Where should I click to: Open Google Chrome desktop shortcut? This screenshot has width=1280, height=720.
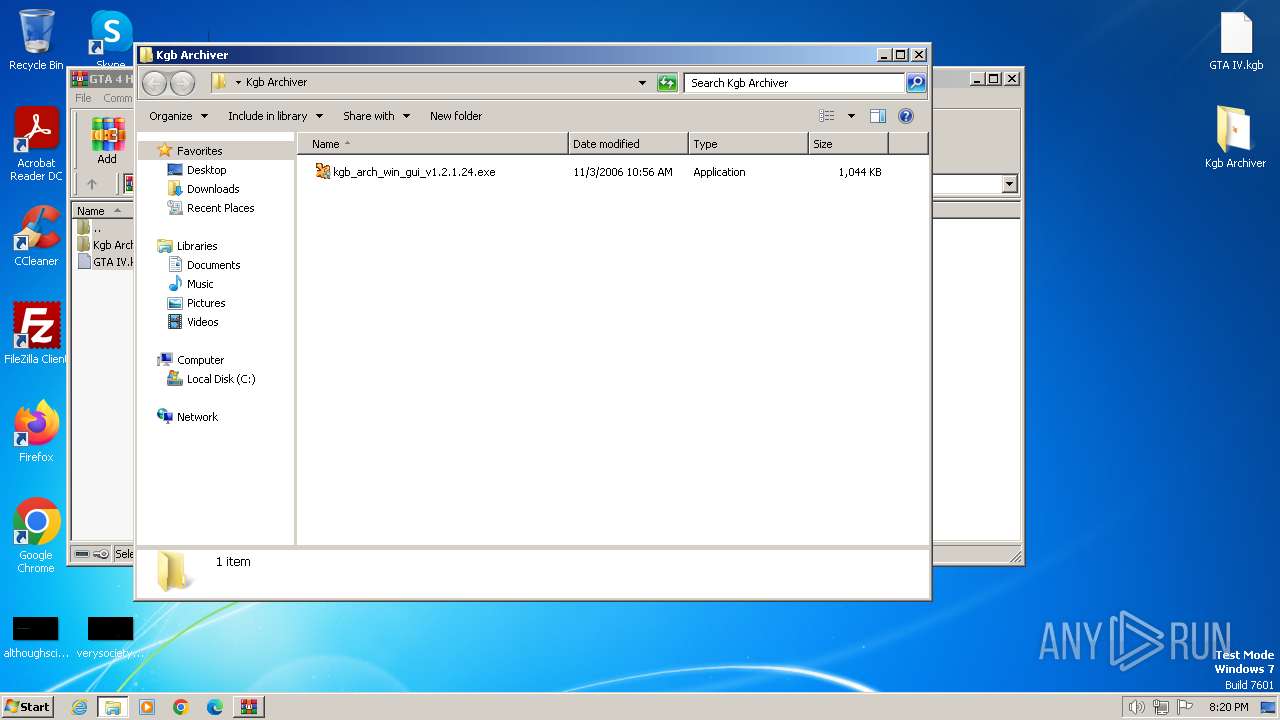[36, 535]
